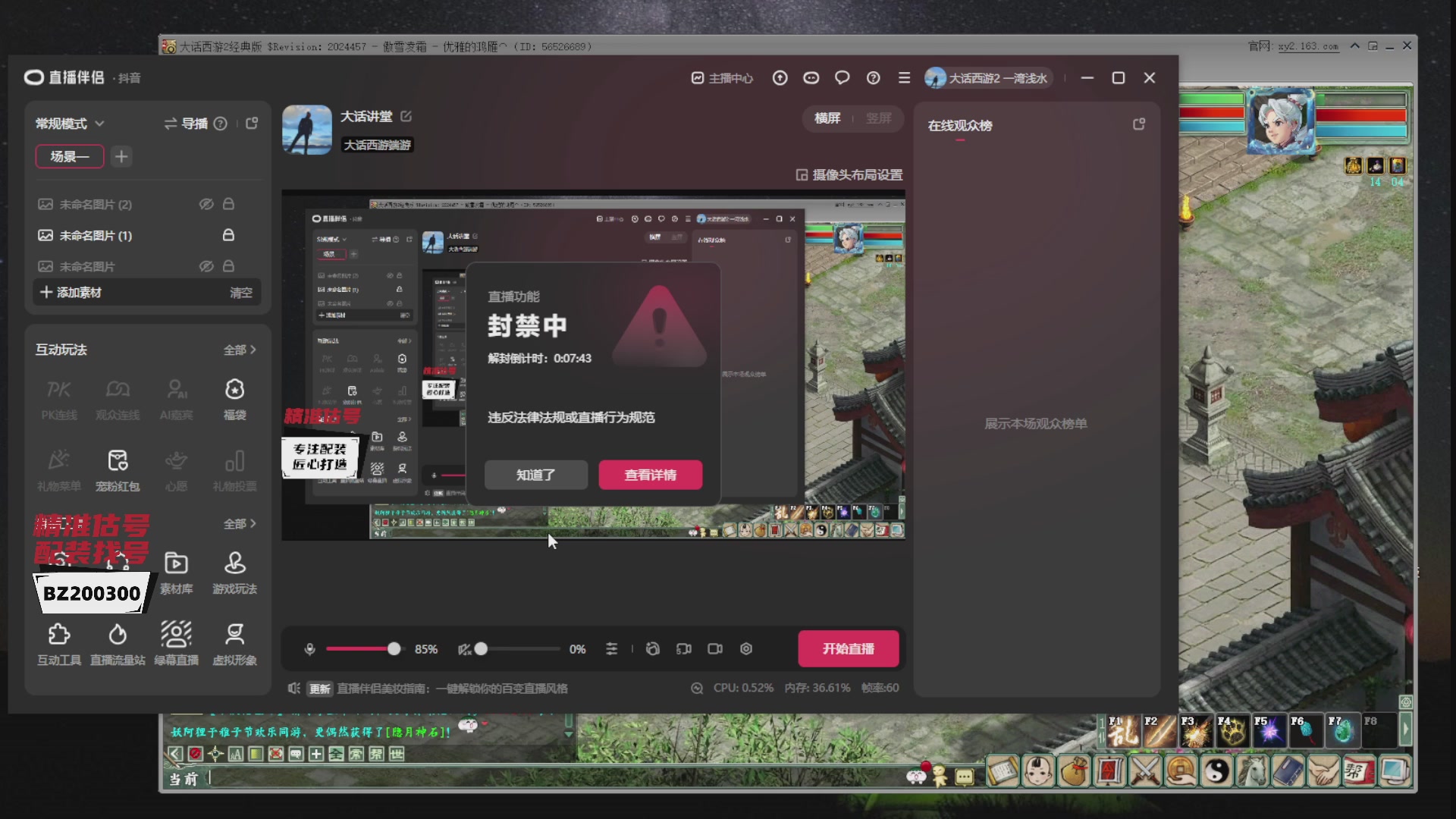Open the hamburger menu in top bar
This screenshot has height=819, width=1456.
coord(904,78)
